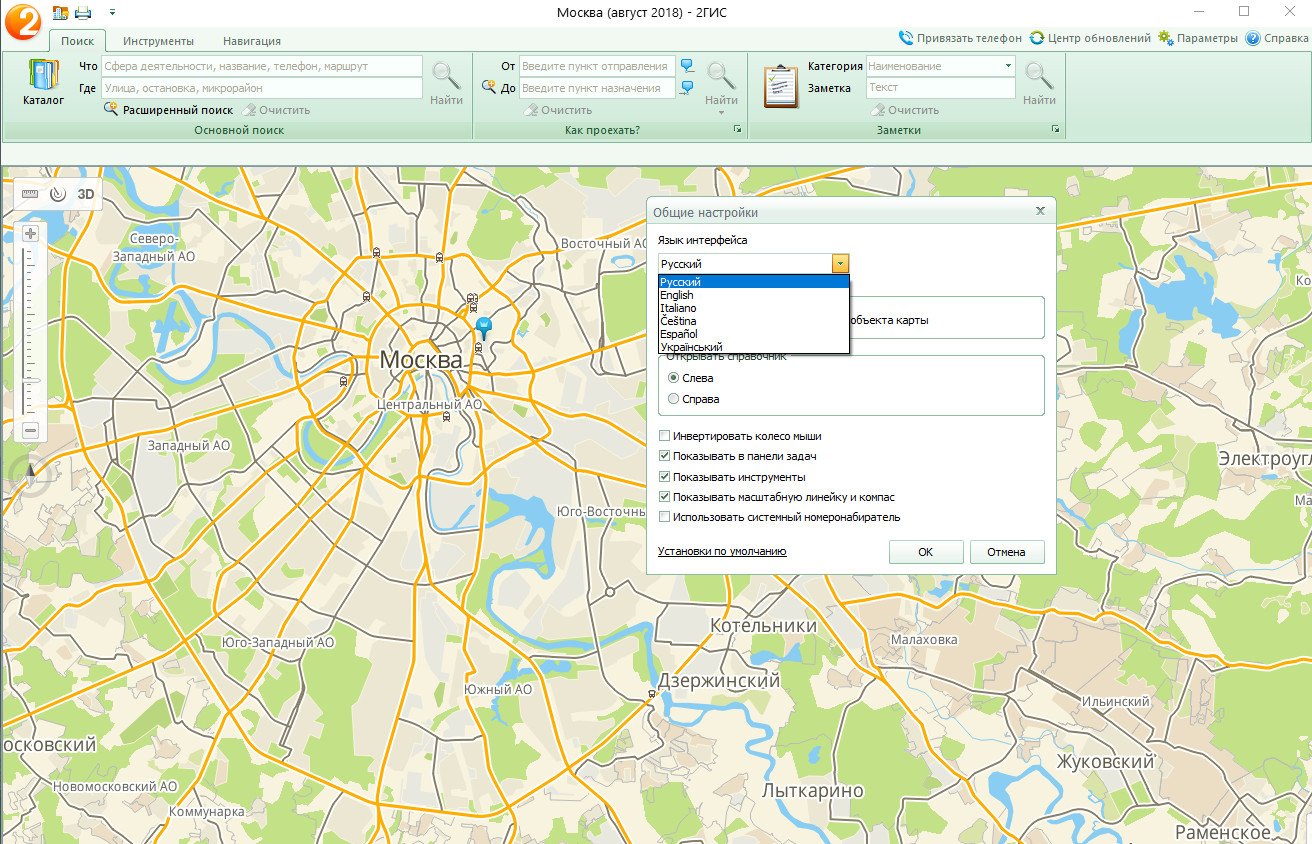
Task: Switch to the Инструменты ribbon tab
Action: coord(158,41)
